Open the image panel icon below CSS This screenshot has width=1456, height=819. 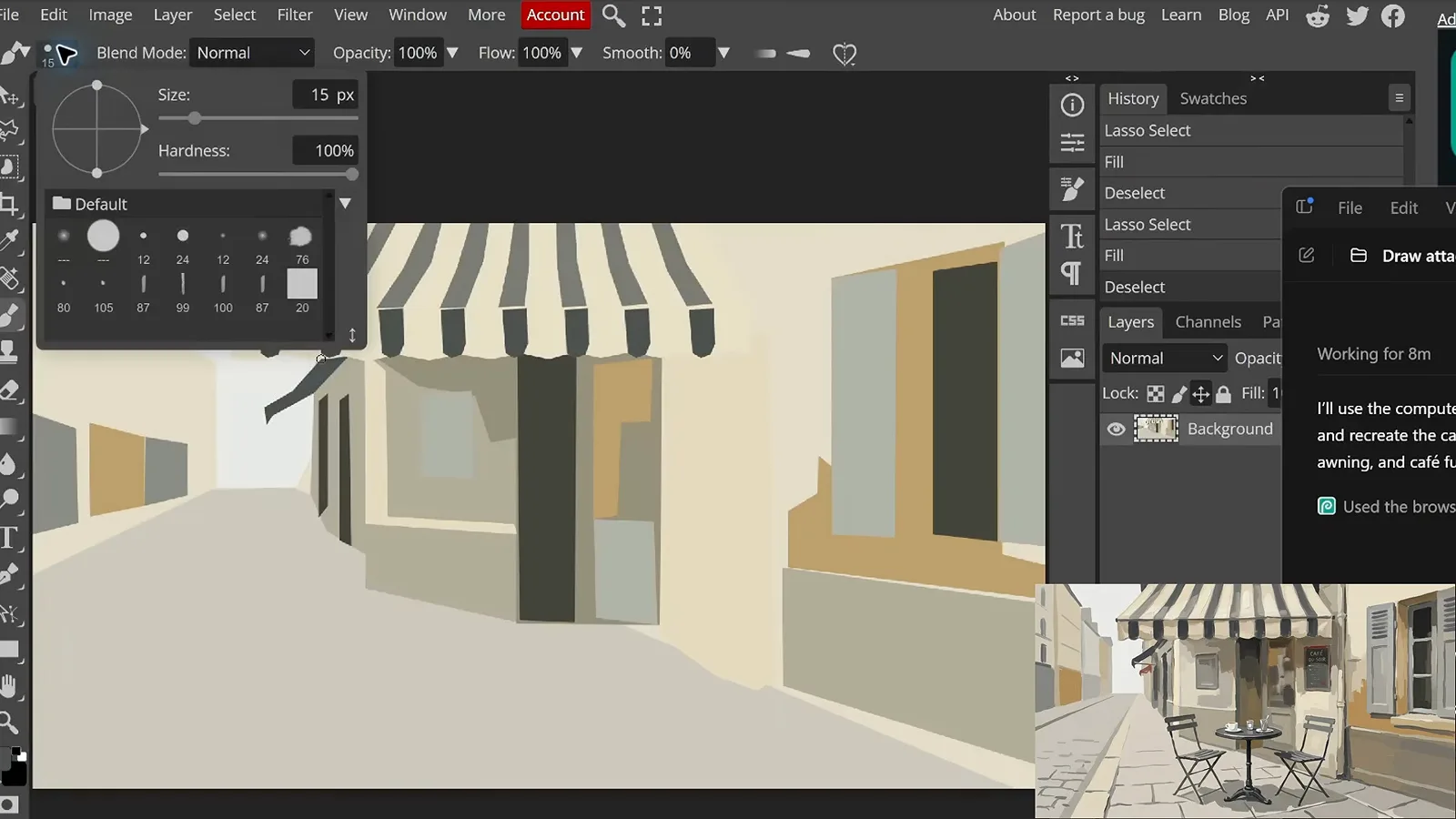tap(1072, 359)
